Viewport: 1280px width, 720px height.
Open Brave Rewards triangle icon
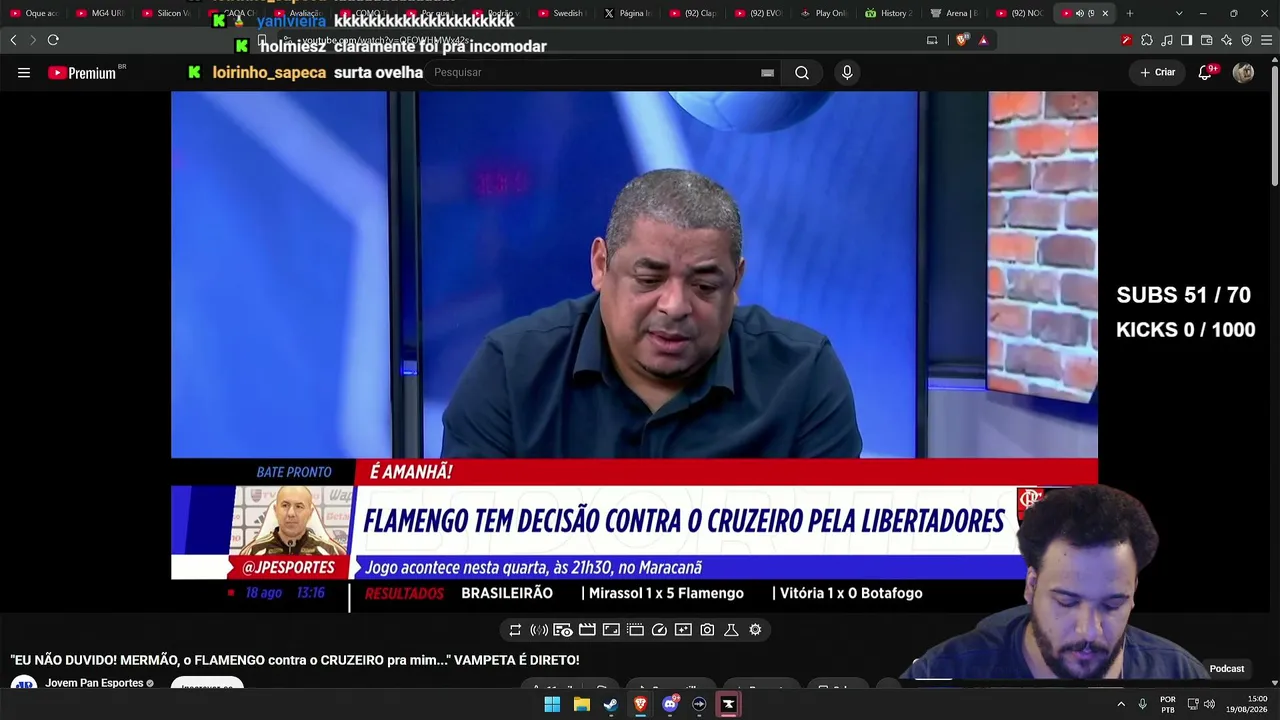tap(983, 40)
